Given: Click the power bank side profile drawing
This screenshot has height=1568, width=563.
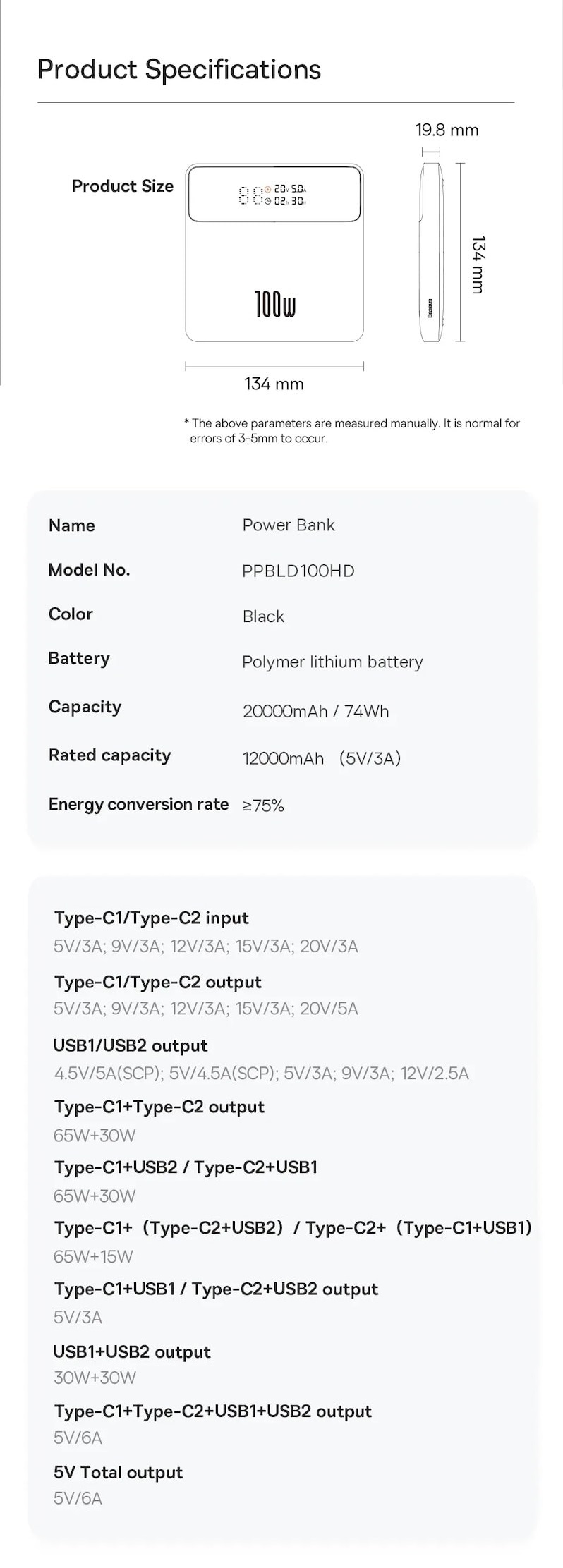Looking at the screenshot, I should (432, 253).
